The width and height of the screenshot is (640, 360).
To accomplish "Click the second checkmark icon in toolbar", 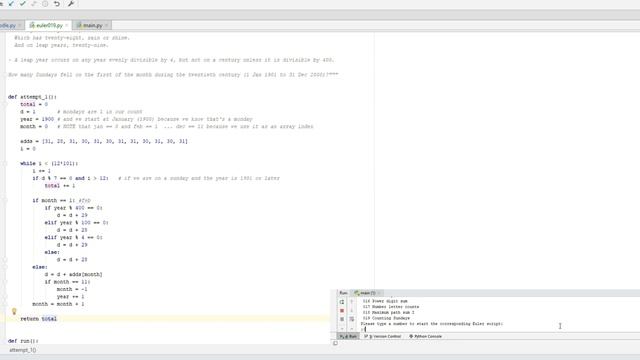I will pyautogui.click(x=22, y=4).
